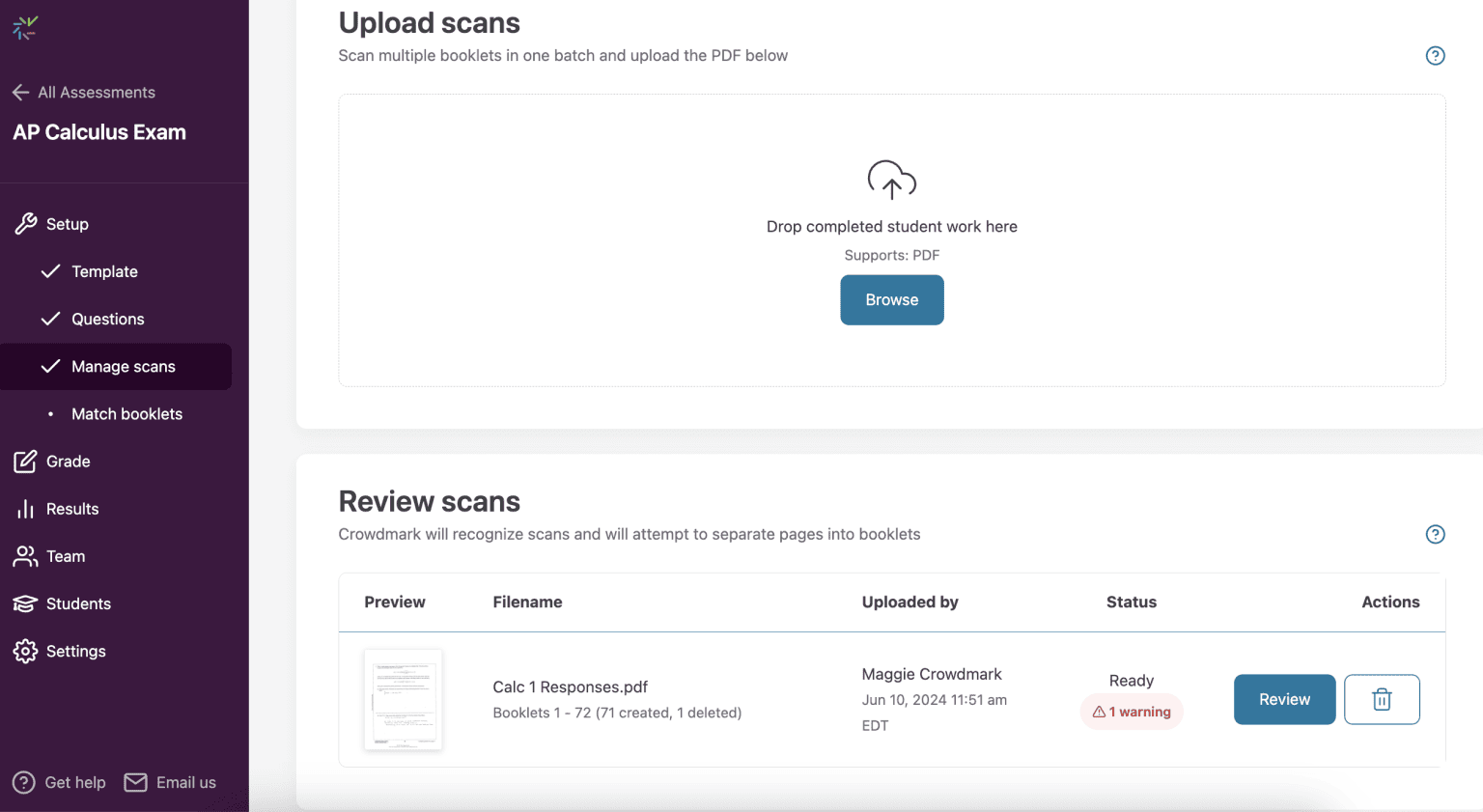Go to the Questions setup step
The height and width of the screenshot is (812, 1483).
click(107, 319)
